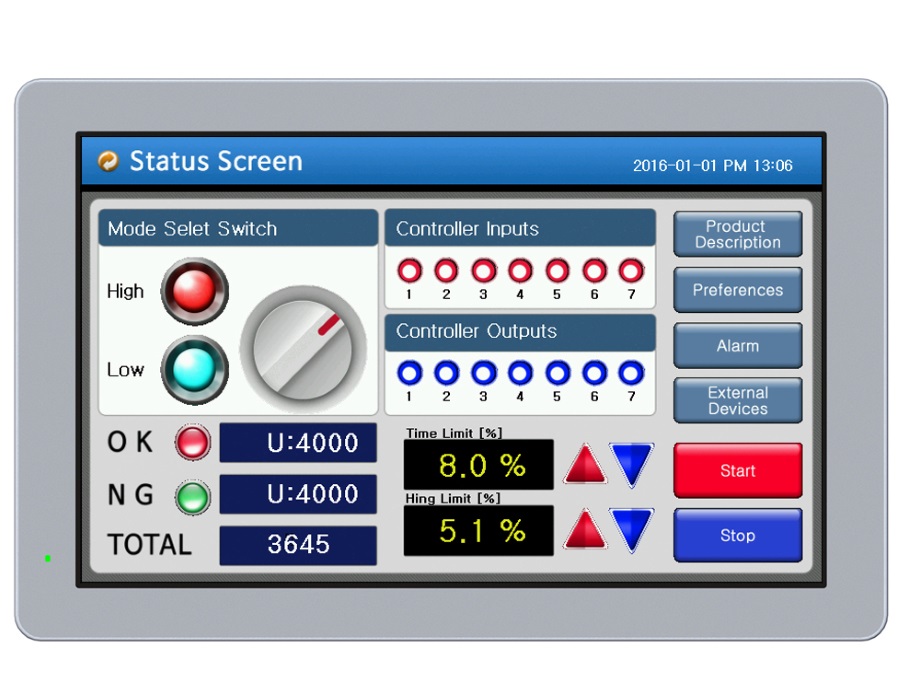Click the Low label text
900x696 pixels.
point(125,370)
